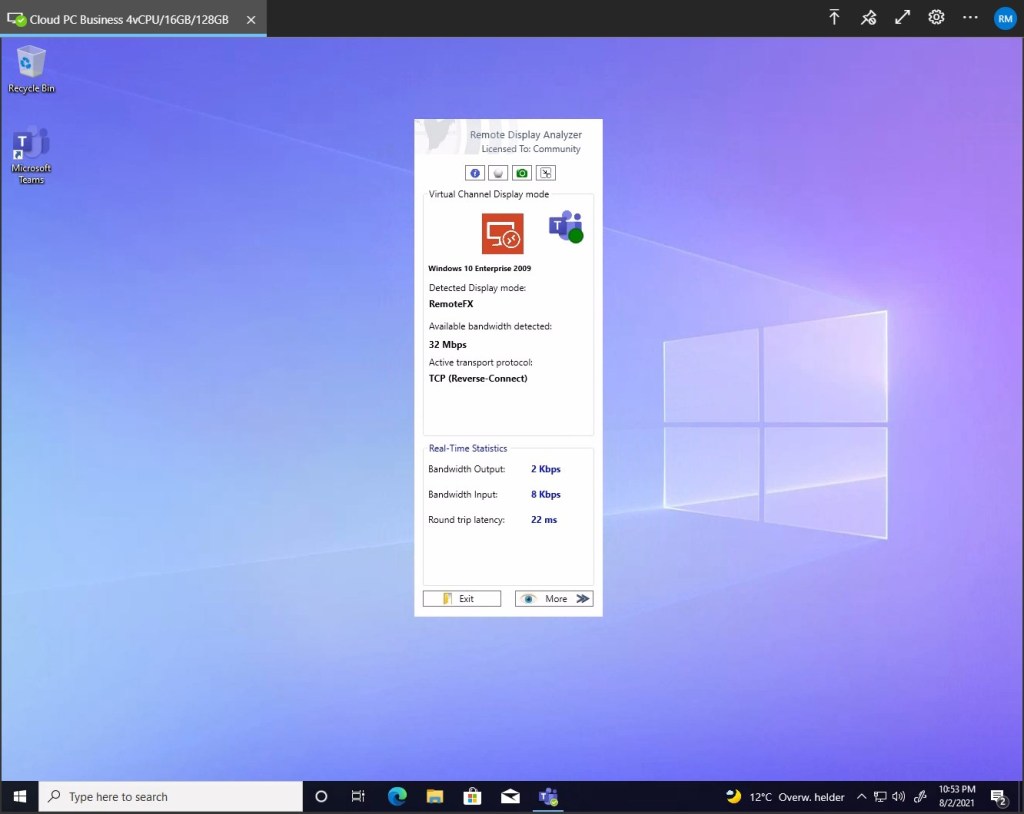Expand the More panel
Screen dimensions: 1024x814
coord(554,598)
